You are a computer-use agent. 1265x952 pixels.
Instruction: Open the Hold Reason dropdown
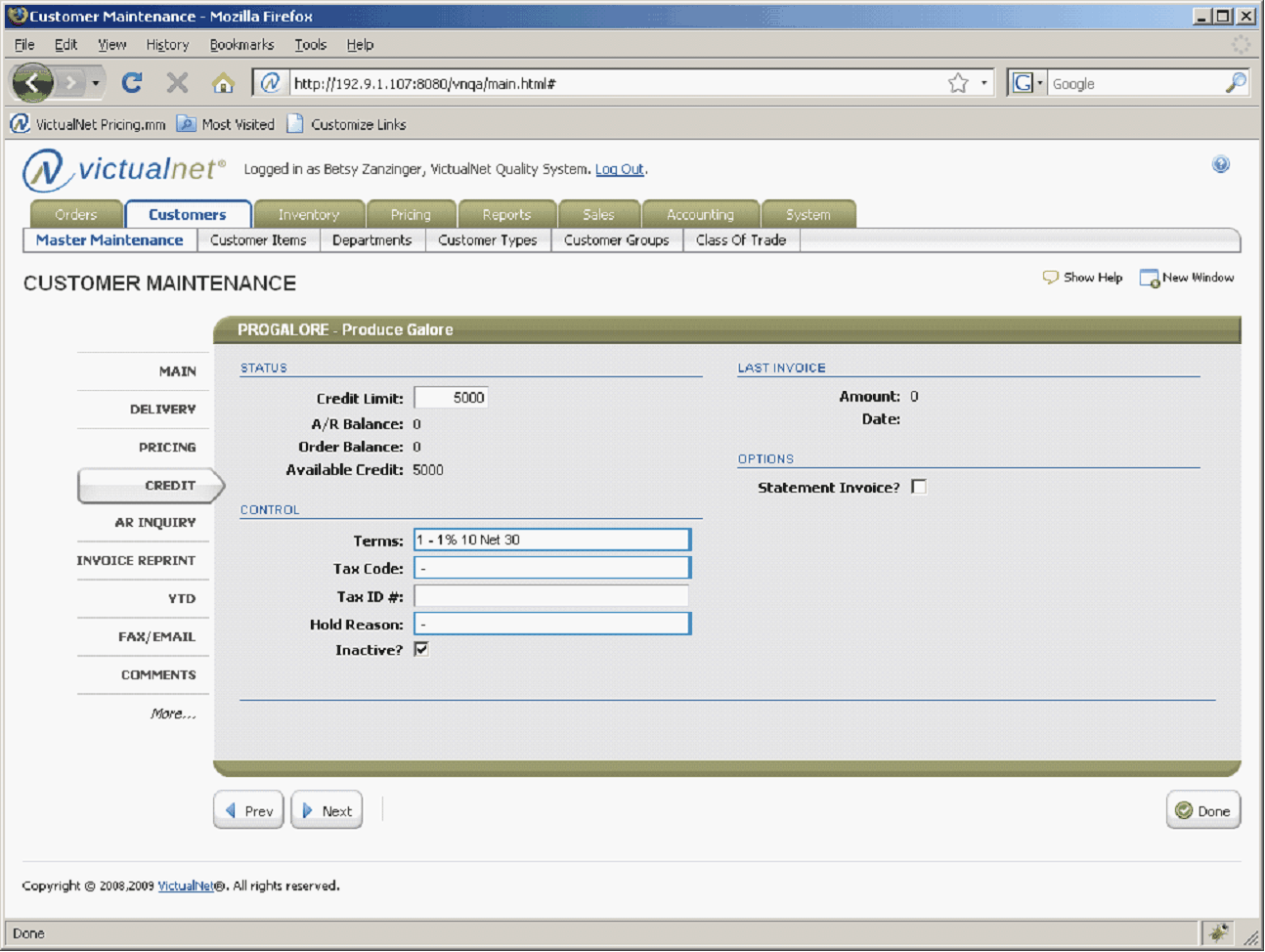pos(552,624)
